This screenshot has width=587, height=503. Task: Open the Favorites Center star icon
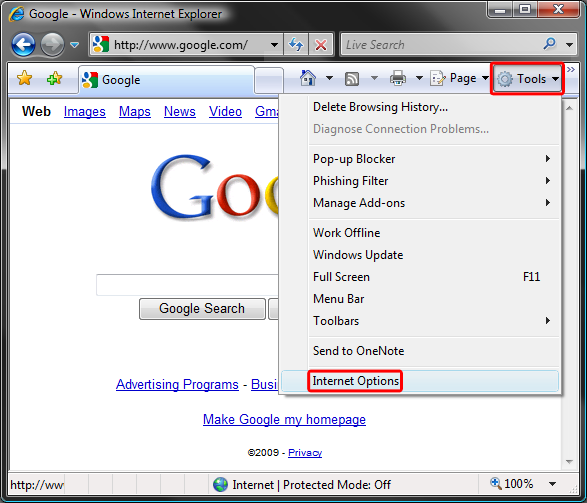[x=24, y=78]
